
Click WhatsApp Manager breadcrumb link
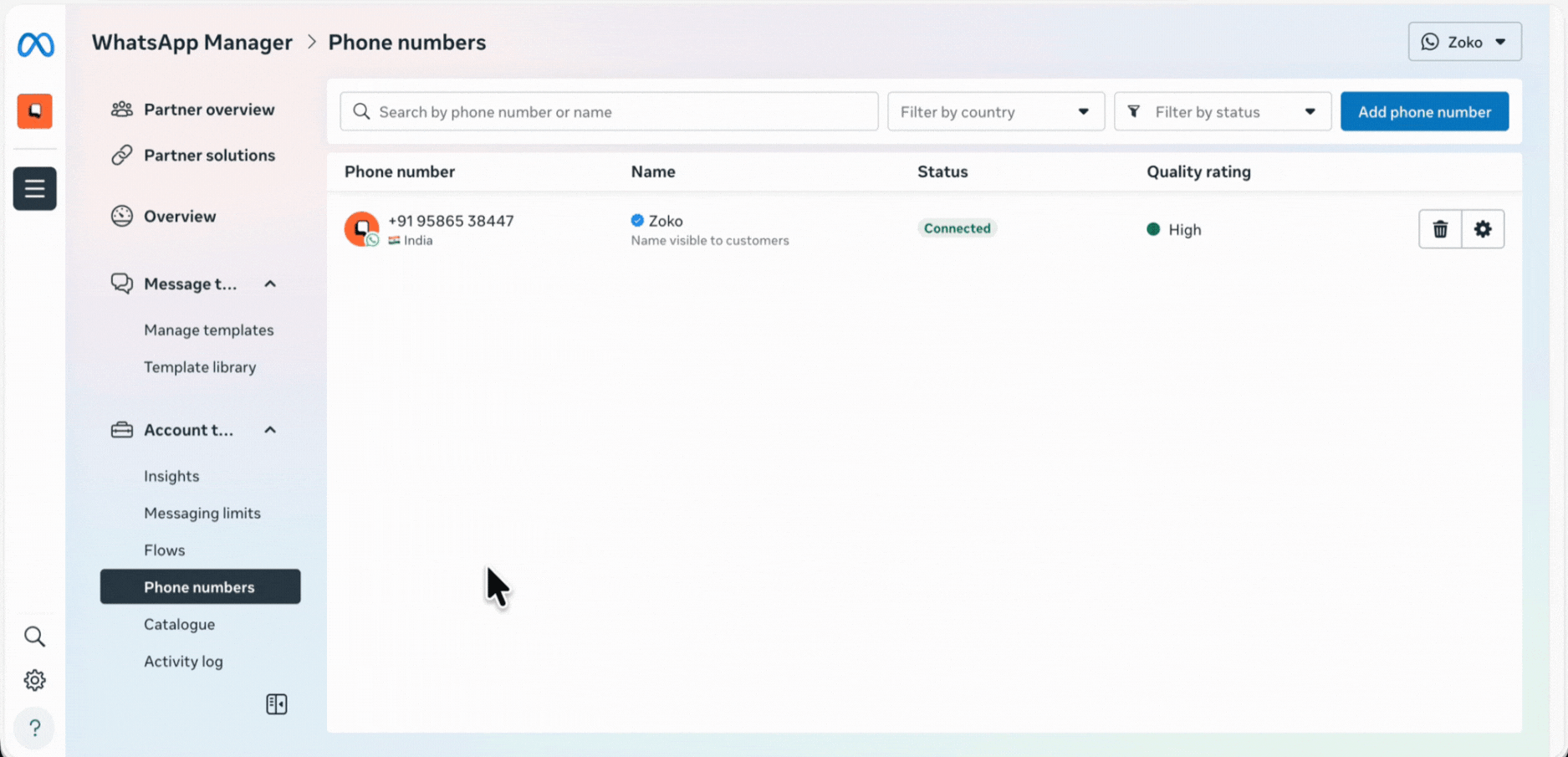pos(192,42)
